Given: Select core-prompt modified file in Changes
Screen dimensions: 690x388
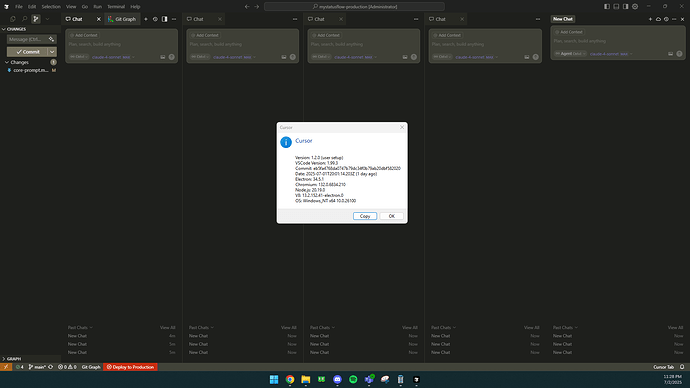Looking at the screenshot, I should click(30, 70).
